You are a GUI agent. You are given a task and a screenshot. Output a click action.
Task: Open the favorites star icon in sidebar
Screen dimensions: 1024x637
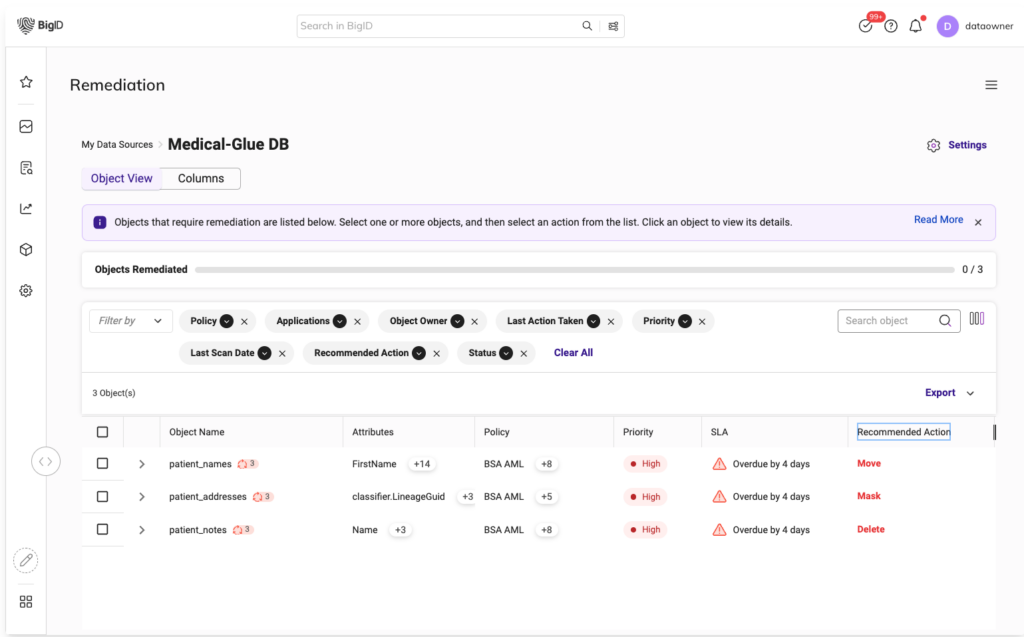[x=26, y=82]
